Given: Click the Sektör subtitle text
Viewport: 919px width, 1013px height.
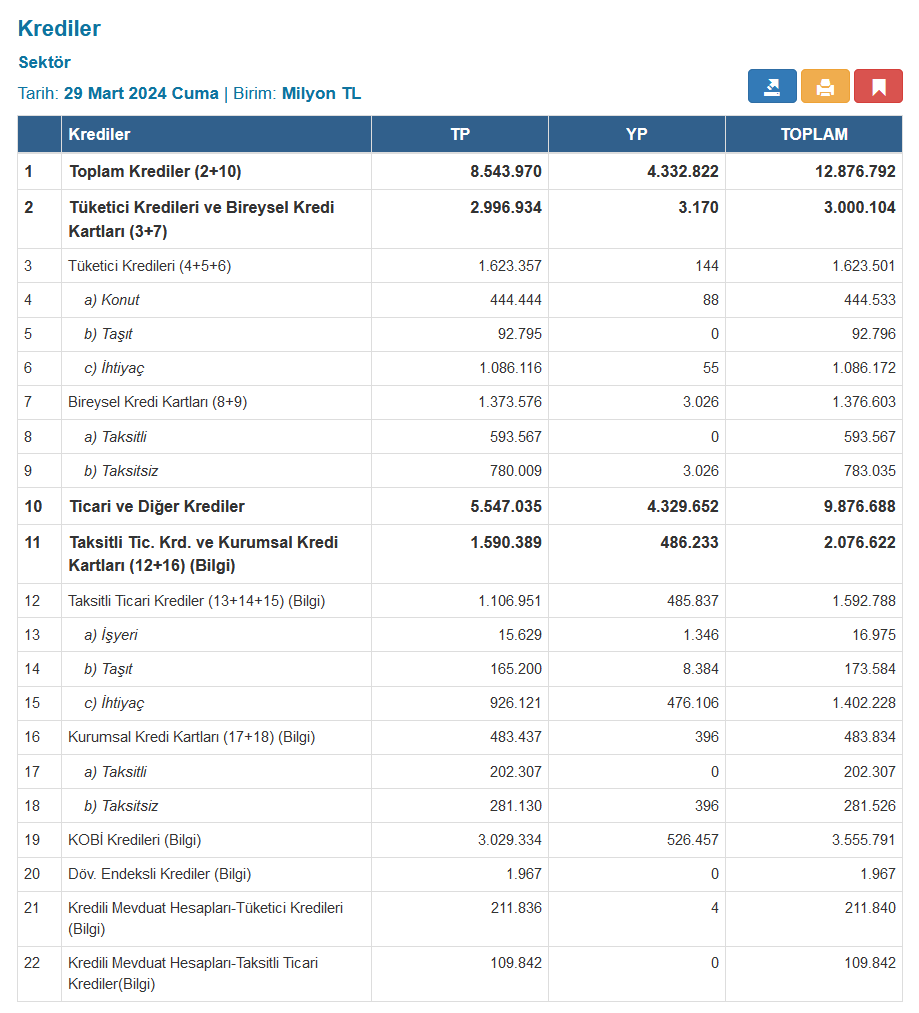Looking at the screenshot, I should (x=44, y=62).
